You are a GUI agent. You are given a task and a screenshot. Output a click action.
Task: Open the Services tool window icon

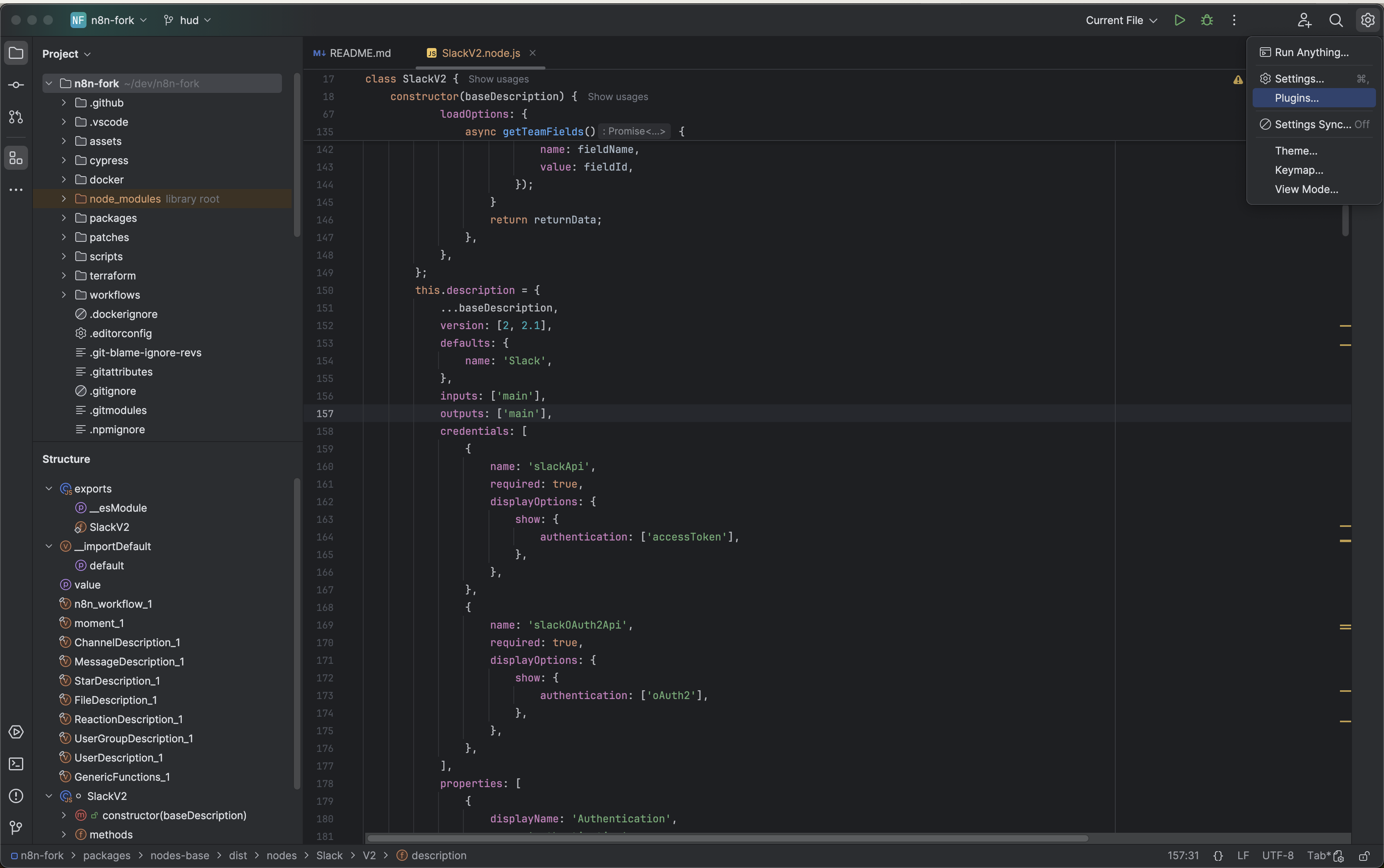click(16, 732)
